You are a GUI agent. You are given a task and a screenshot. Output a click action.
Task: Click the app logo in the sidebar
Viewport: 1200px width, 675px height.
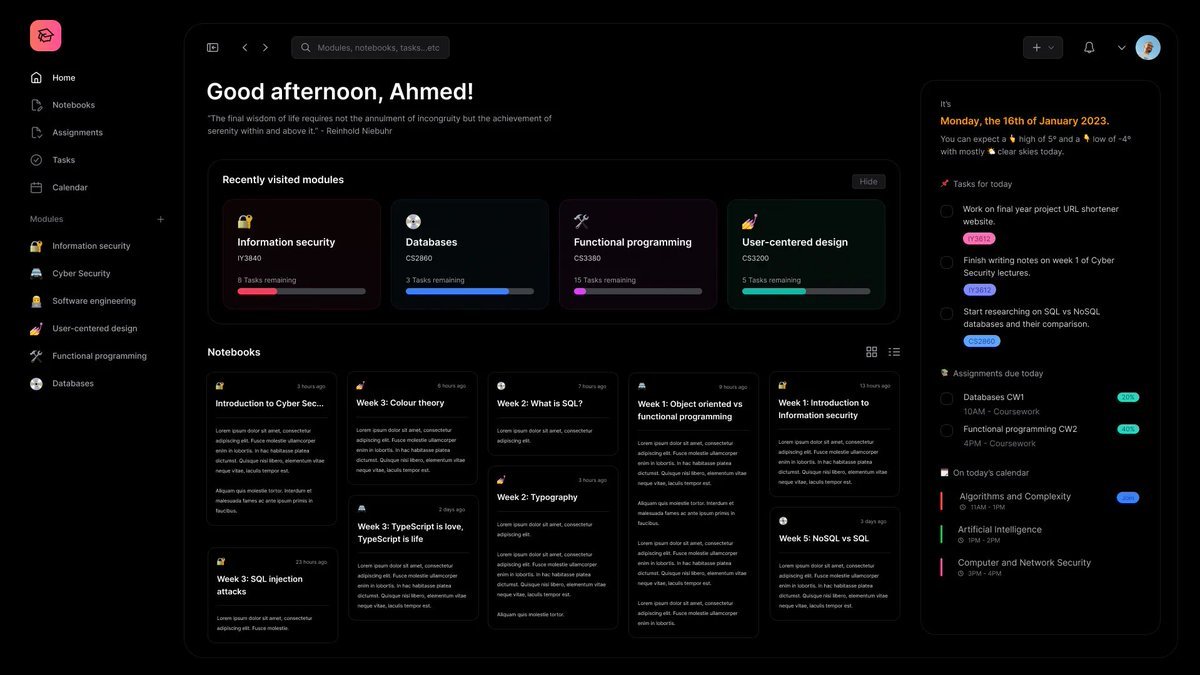point(45,36)
